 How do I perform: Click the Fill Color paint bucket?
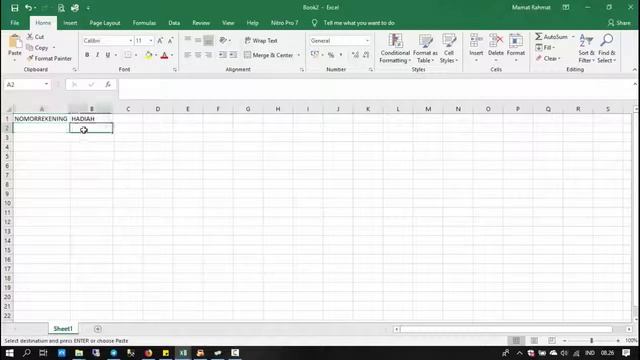149,55
